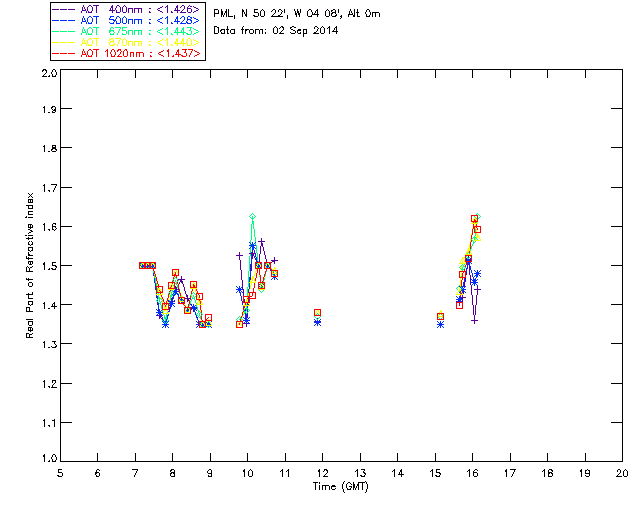
Task: Click the x-axis tick label 12
Action: (x=322, y=473)
